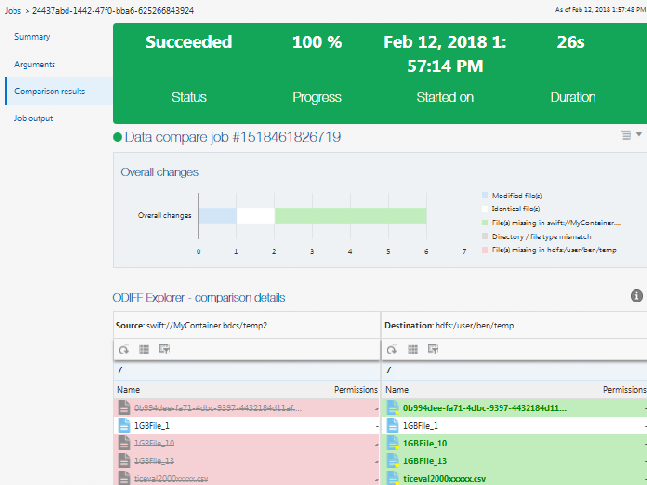Sort Source list by Permissions column
Screen dimensions: 647x485
click(x=356, y=390)
